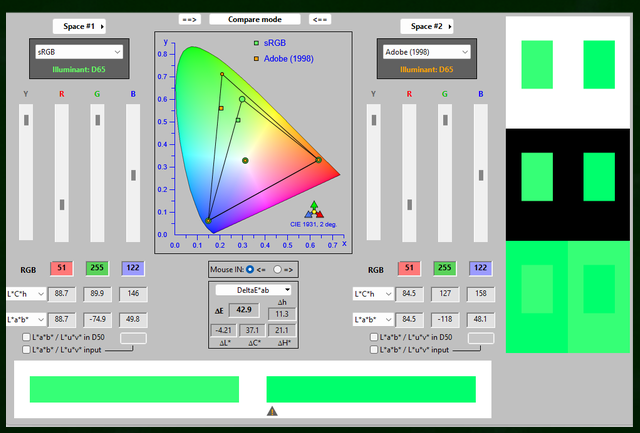Image resolution: width=640 pixels, height=433 pixels.
Task: Click the ΔC* value 37.1 field
Action: pos(252,331)
